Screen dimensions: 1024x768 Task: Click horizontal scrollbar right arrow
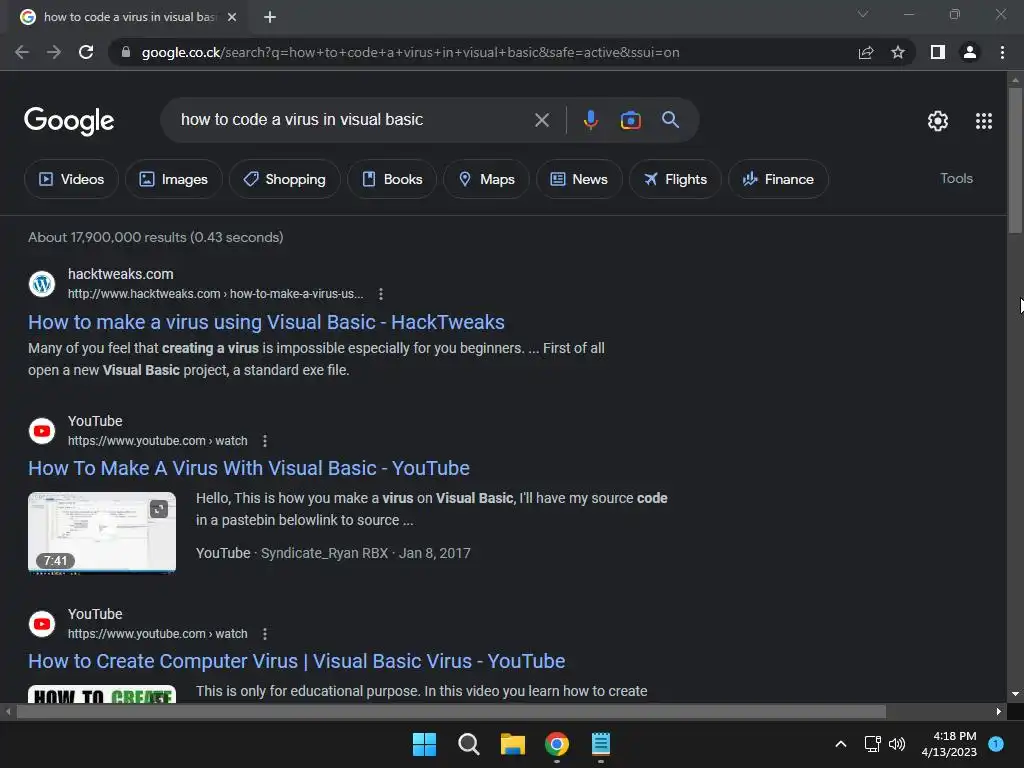click(999, 711)
